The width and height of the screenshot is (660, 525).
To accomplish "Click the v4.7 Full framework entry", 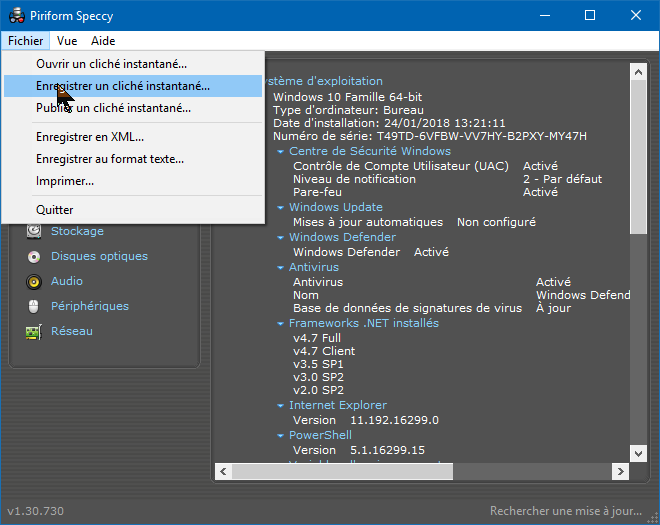I will click(317, 338).
